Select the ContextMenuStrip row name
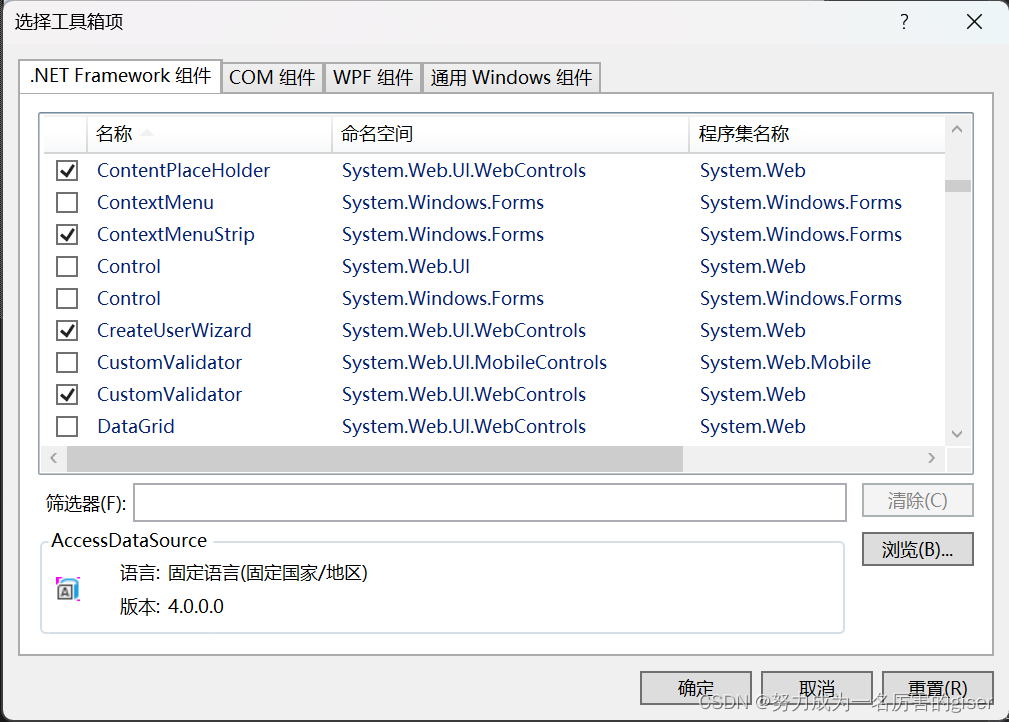 pyautogui.click(x=176, y=234)
